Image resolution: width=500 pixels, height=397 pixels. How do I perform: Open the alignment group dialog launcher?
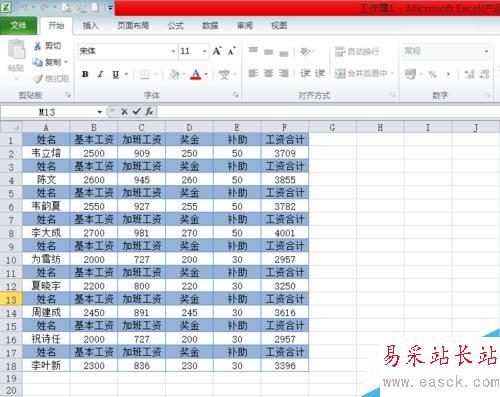[393, 95]
